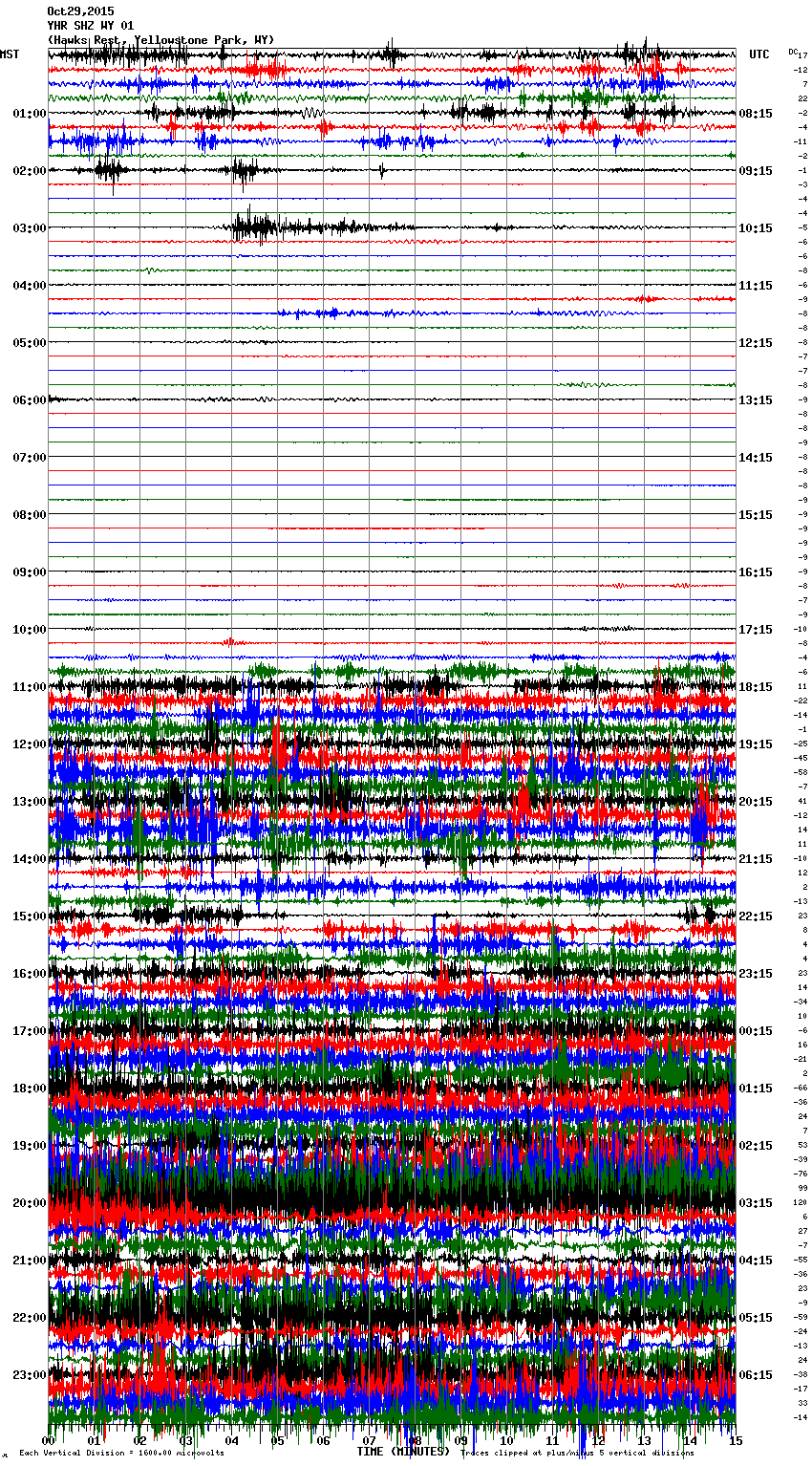Click "Each Vertical Division = 1600.00 microvolts" note
The image size is (812, 1466).
(x=121, y=1454)
